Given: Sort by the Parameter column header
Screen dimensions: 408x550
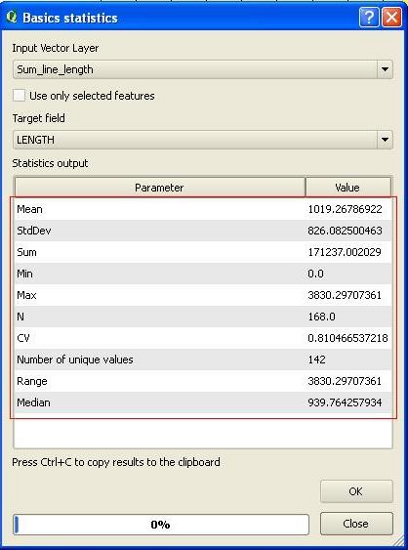Looking at the screenshot, I should pos(160,187).
